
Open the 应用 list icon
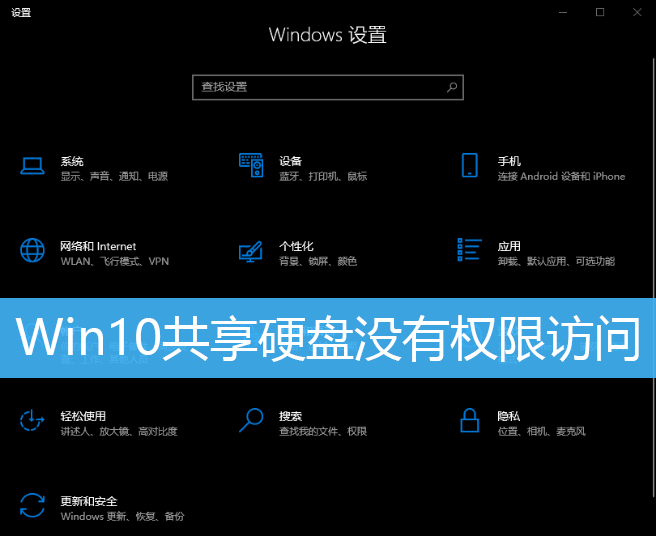[x=469, y=249]
